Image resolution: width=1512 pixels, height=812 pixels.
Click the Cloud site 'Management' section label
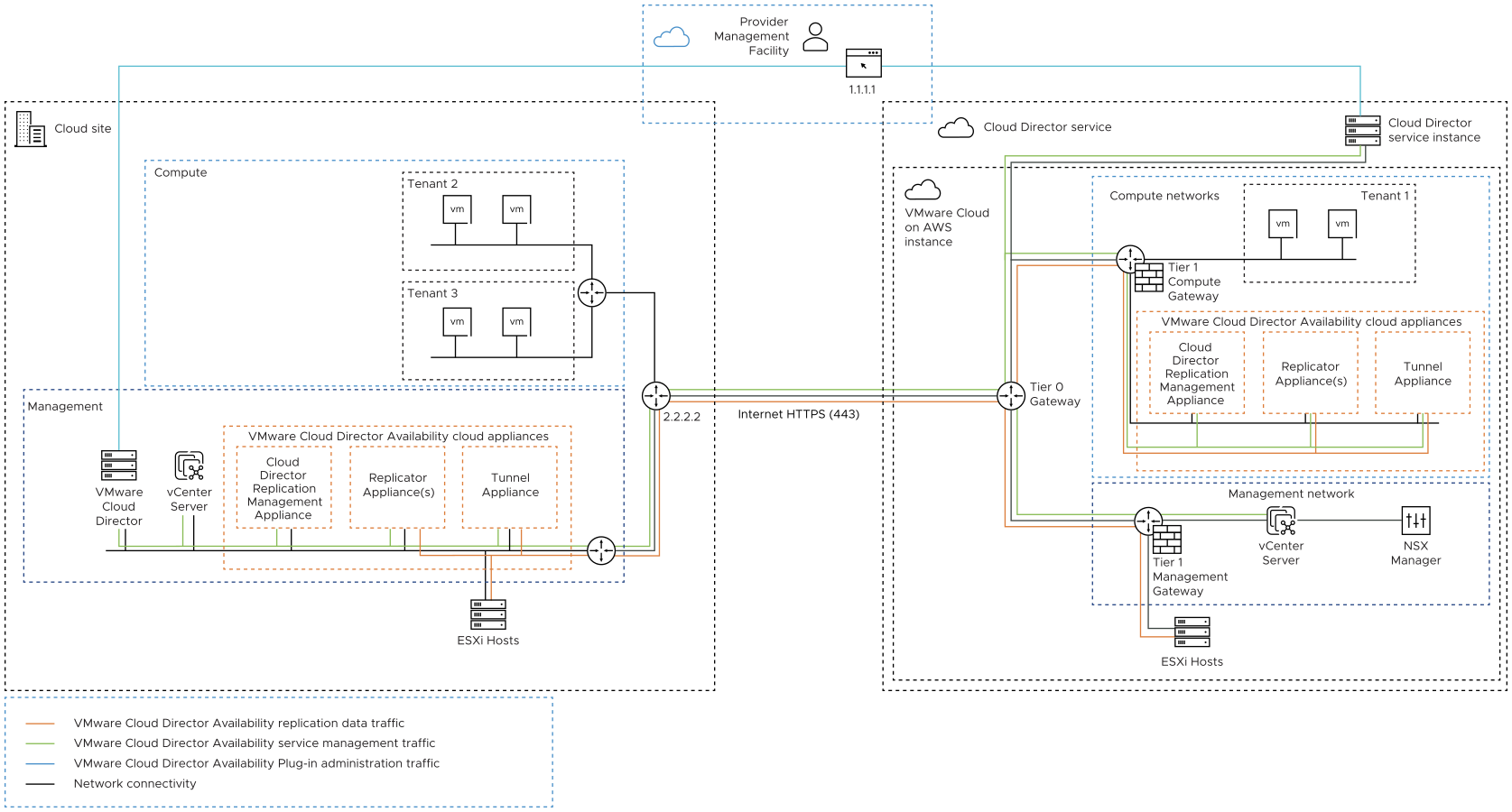click(x=65, y=407)
